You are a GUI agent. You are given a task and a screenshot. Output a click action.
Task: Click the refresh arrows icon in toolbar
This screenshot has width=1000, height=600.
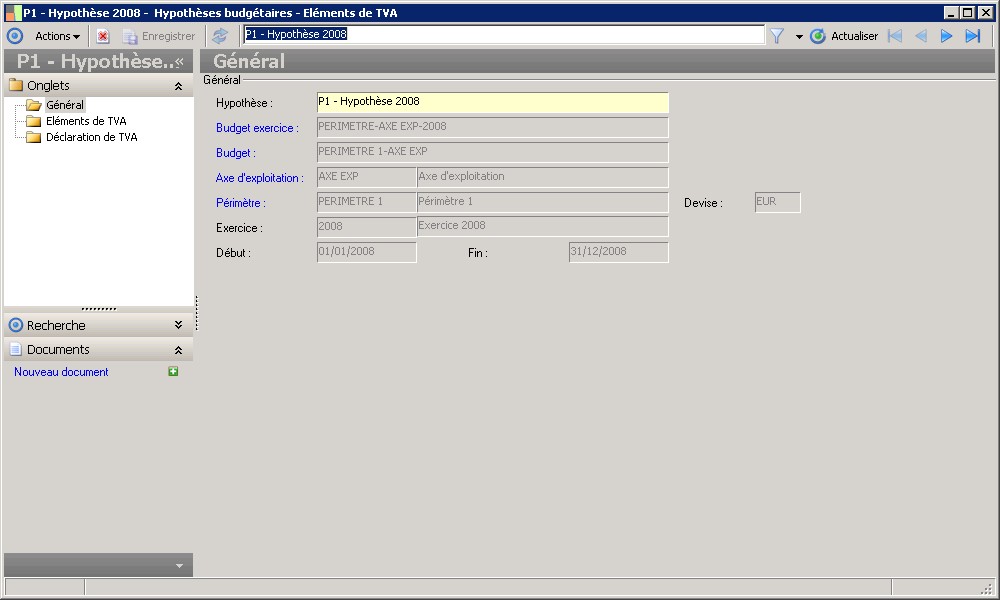(x=220, y=36)
